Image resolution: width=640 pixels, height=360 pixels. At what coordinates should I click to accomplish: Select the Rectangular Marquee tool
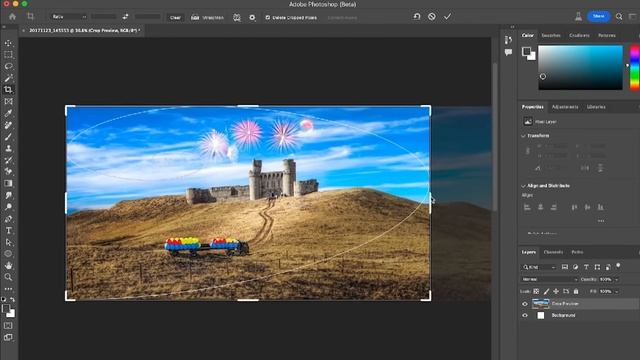click(x=8, y=55)
